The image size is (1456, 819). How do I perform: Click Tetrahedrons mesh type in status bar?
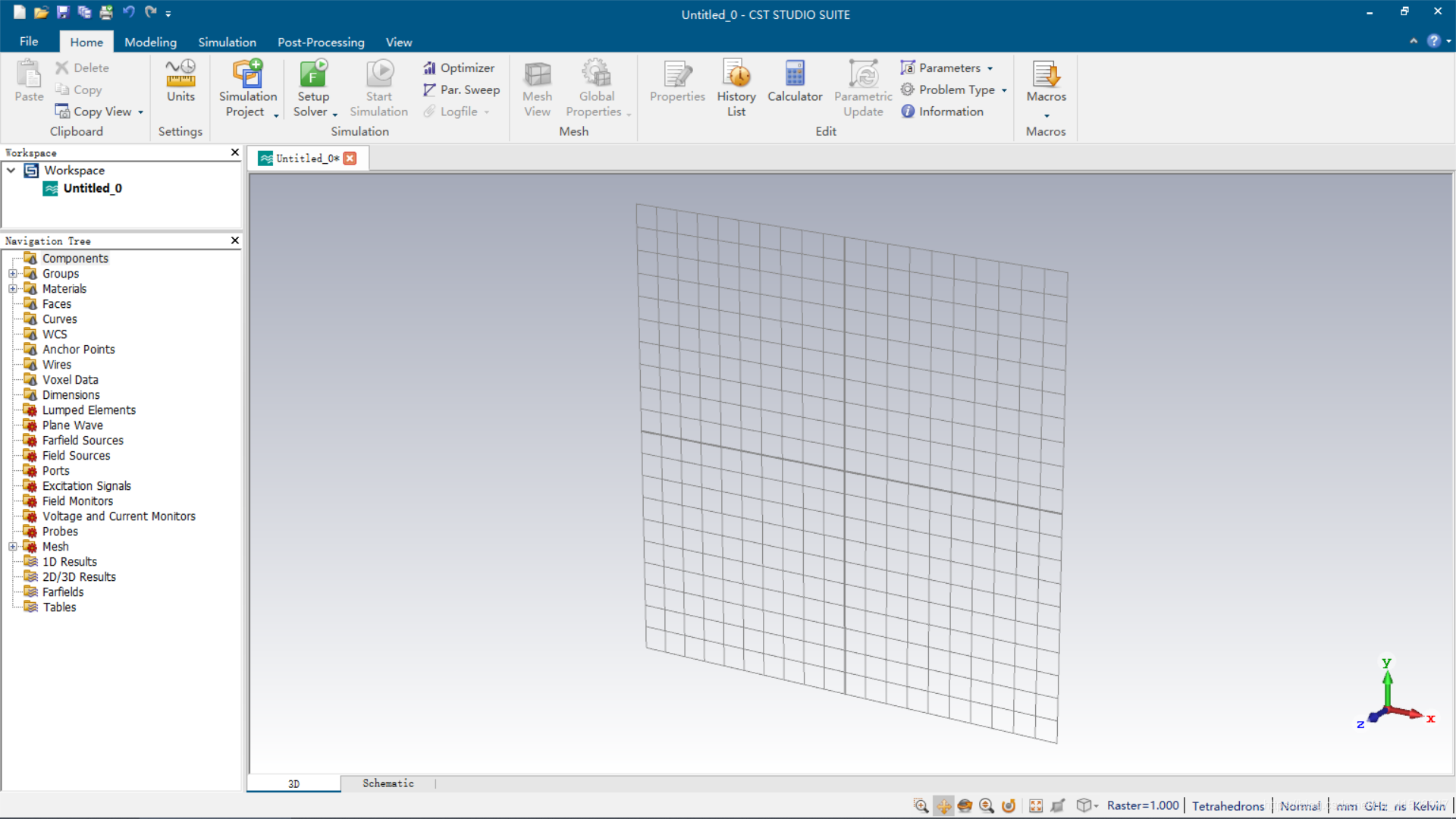point(1228,806)
